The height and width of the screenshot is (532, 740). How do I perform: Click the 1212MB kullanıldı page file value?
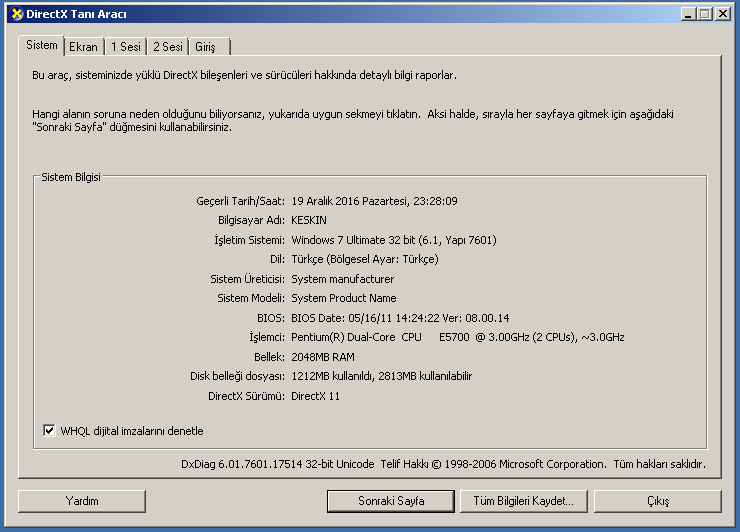click(x=381, y=376)
